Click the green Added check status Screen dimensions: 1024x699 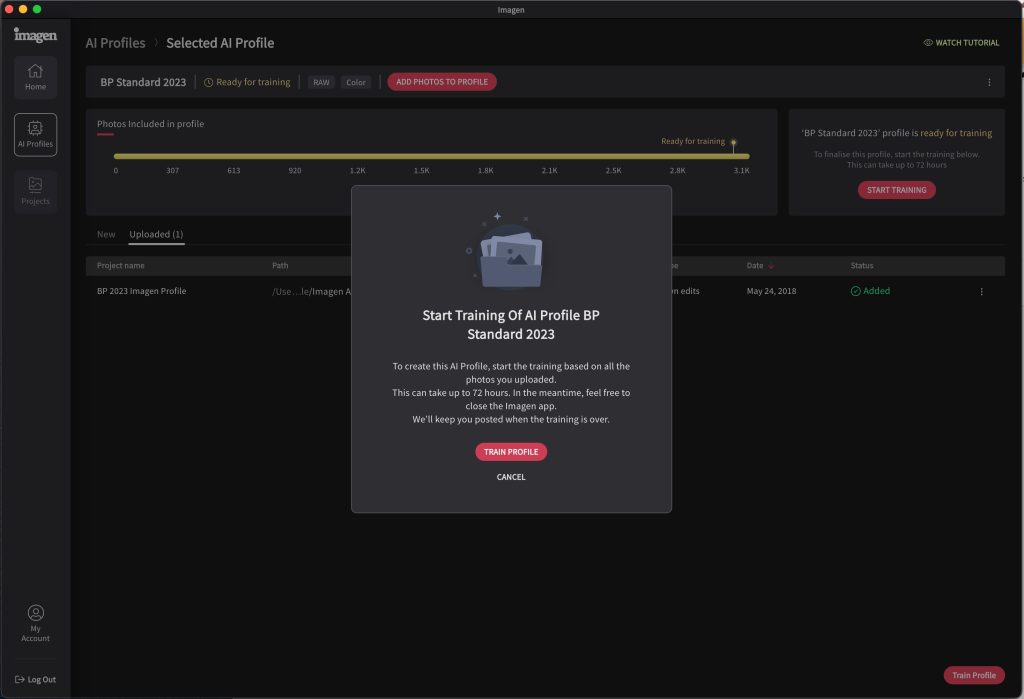(x=870, y=291)
